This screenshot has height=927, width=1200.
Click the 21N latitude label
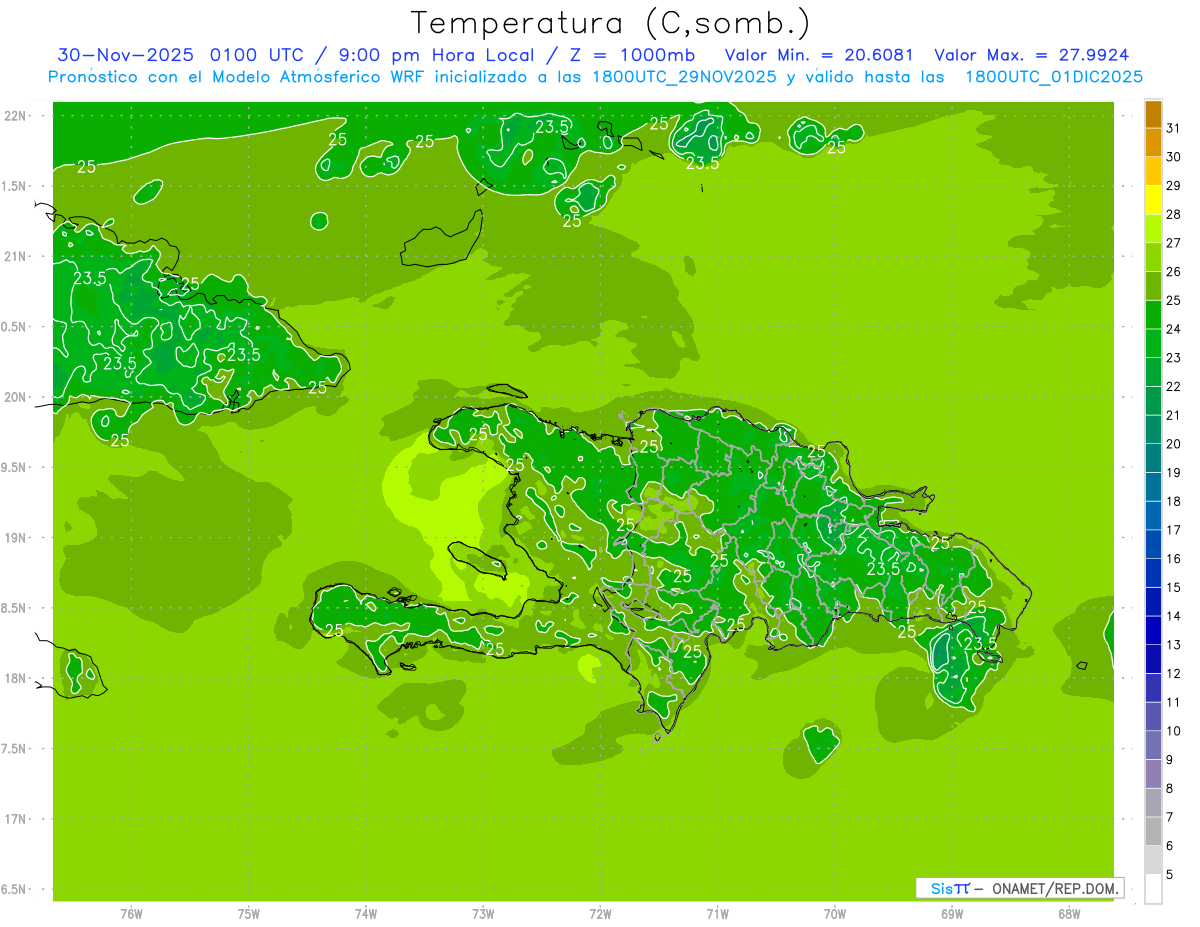17,256
